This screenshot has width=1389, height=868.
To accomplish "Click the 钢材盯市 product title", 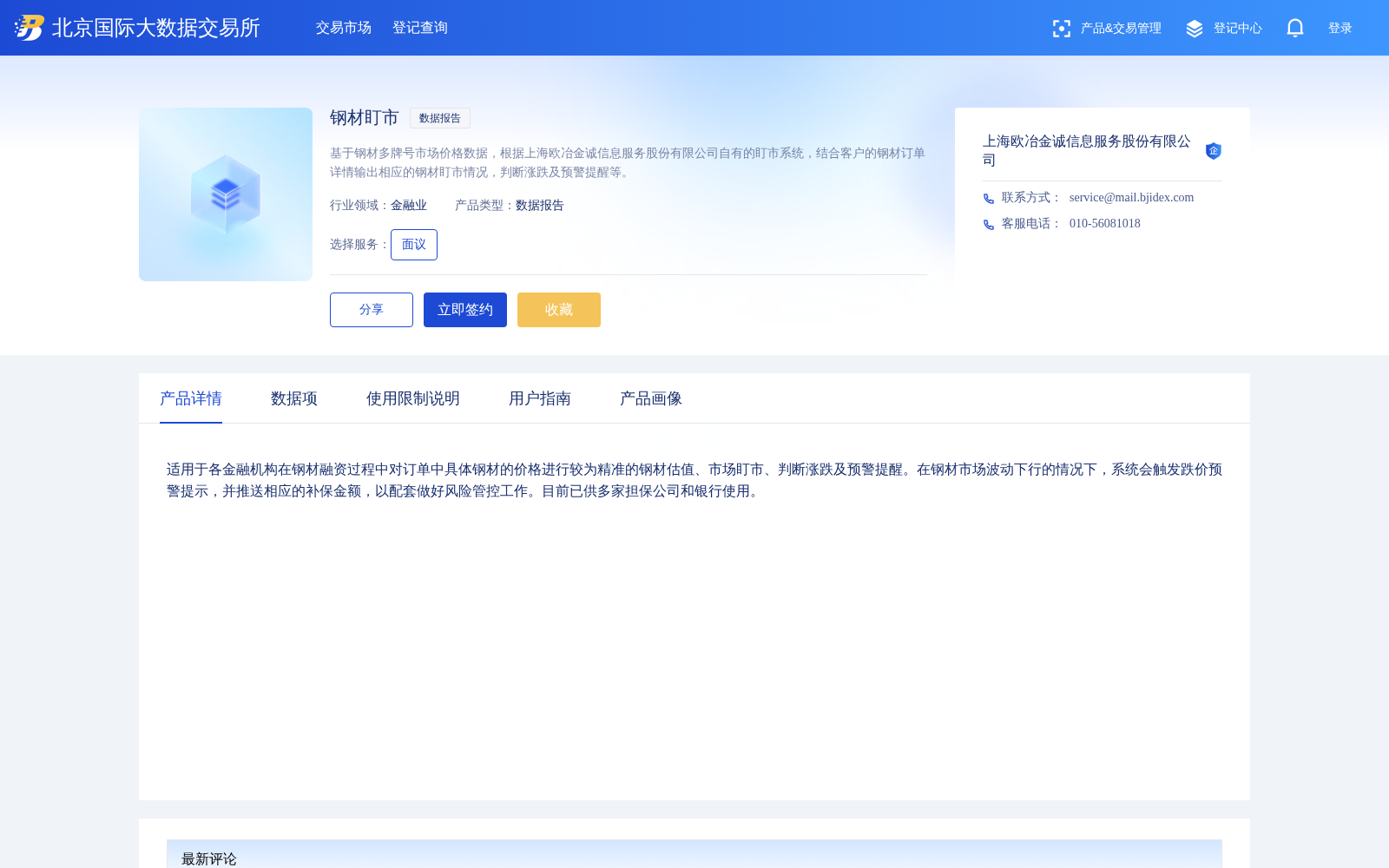I will [x=365, y=118].
